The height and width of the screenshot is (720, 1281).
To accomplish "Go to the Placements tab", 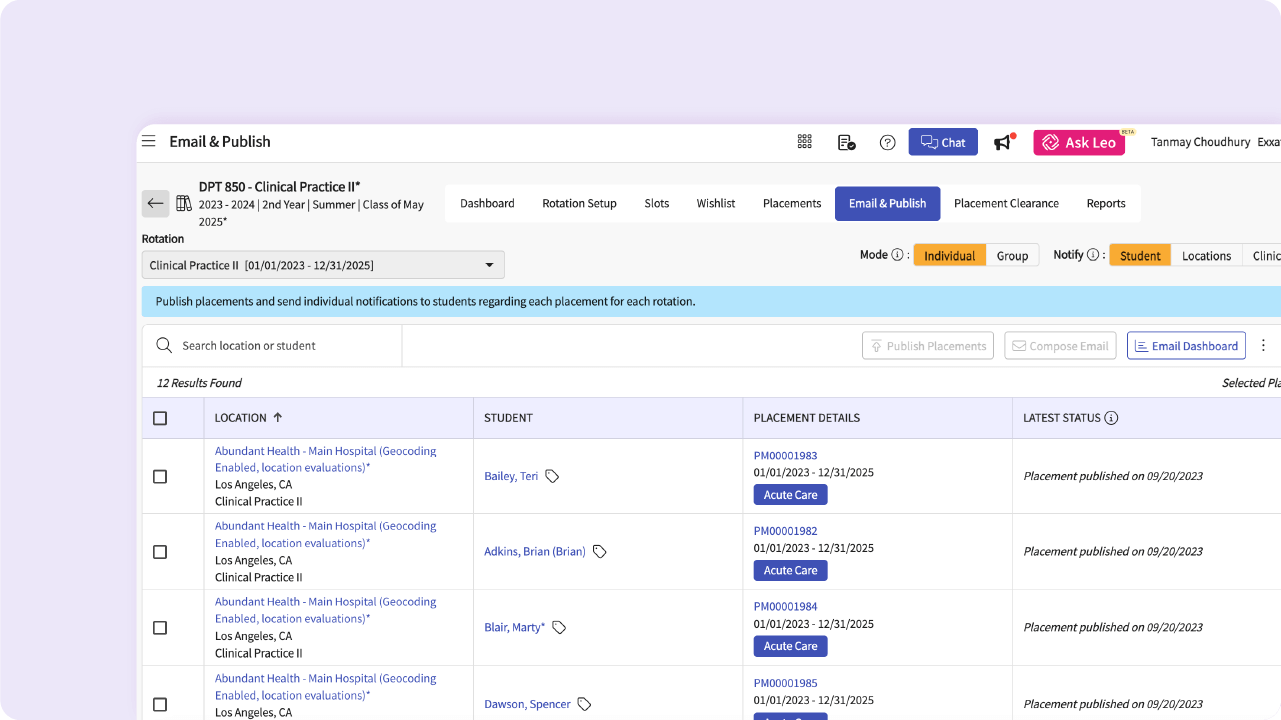I will pos(792,203).
